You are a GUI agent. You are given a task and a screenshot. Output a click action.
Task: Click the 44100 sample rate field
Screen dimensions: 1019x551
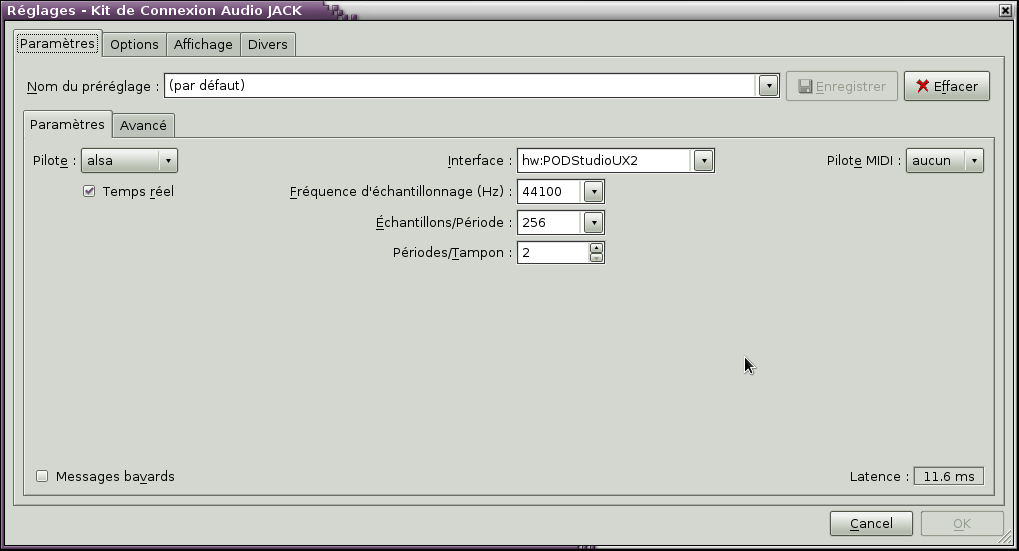549,192
